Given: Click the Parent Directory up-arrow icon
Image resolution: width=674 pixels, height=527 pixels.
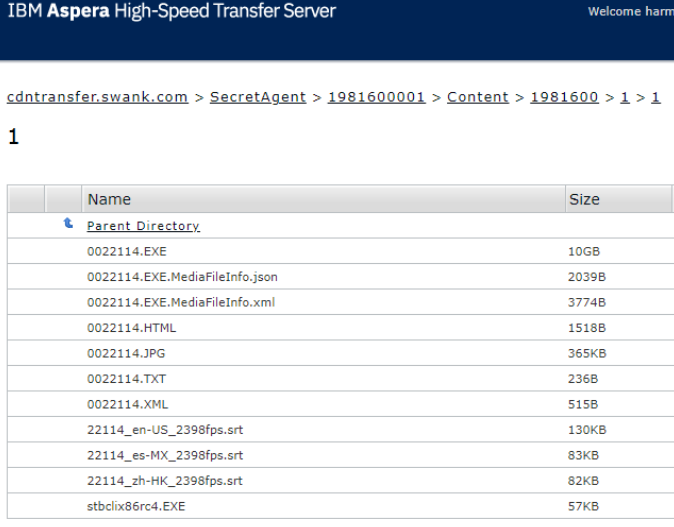Looking at the screenshot, I should tap(68, 225).
